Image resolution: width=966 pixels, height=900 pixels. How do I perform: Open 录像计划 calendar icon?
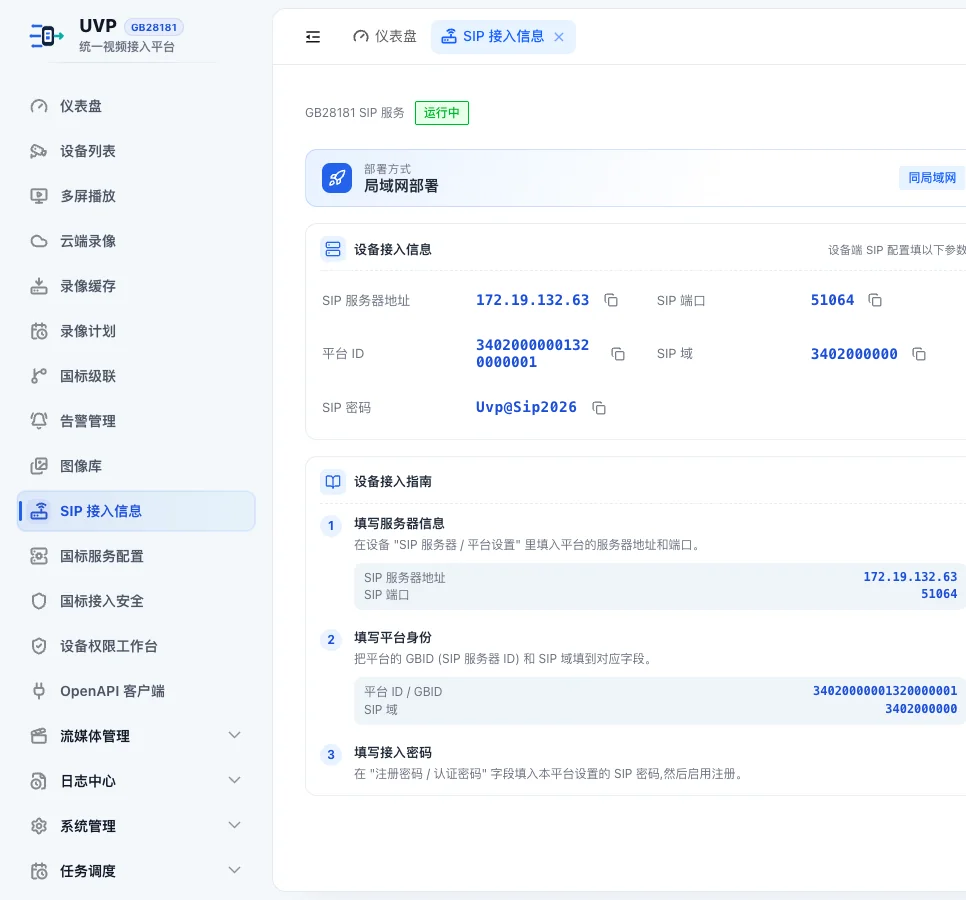[x=39, y=331]
